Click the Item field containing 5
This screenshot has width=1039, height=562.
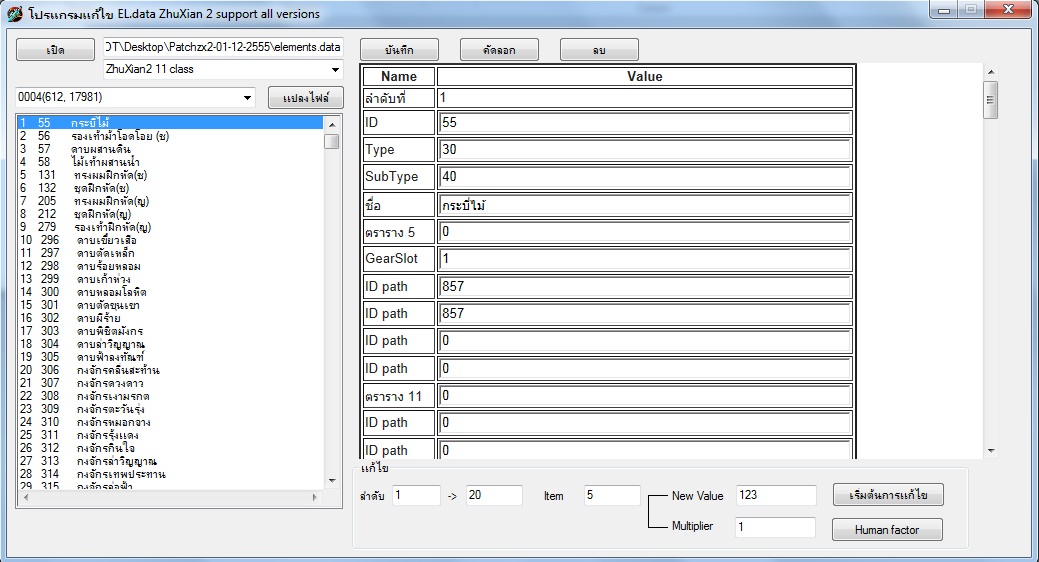[612, 495]
